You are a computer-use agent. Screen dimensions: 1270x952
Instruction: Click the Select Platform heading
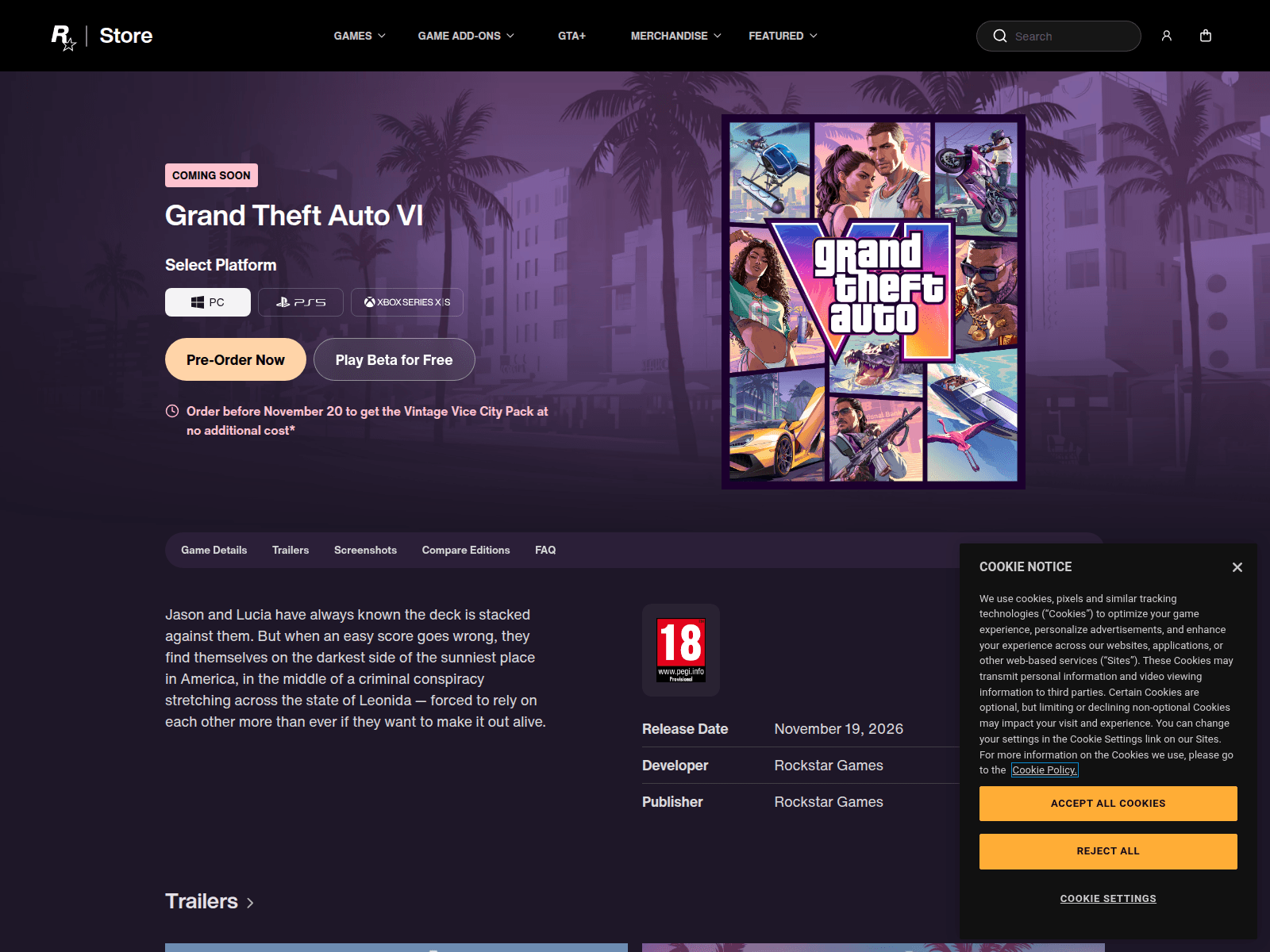[x=221, y=265]
